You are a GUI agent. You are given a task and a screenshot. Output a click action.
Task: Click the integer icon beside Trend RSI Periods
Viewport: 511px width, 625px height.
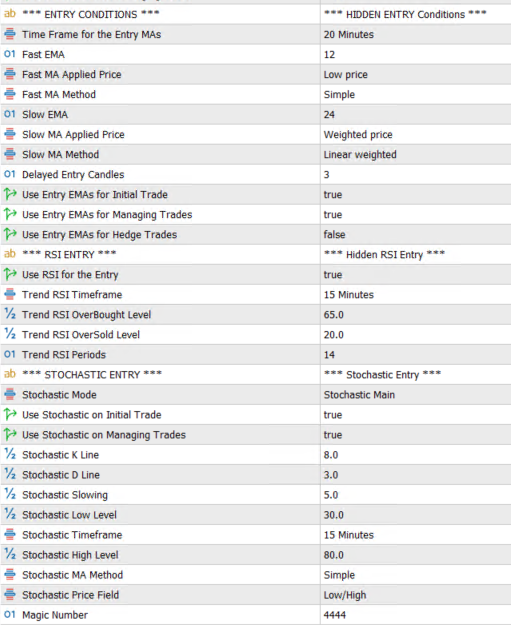[10, 354]
